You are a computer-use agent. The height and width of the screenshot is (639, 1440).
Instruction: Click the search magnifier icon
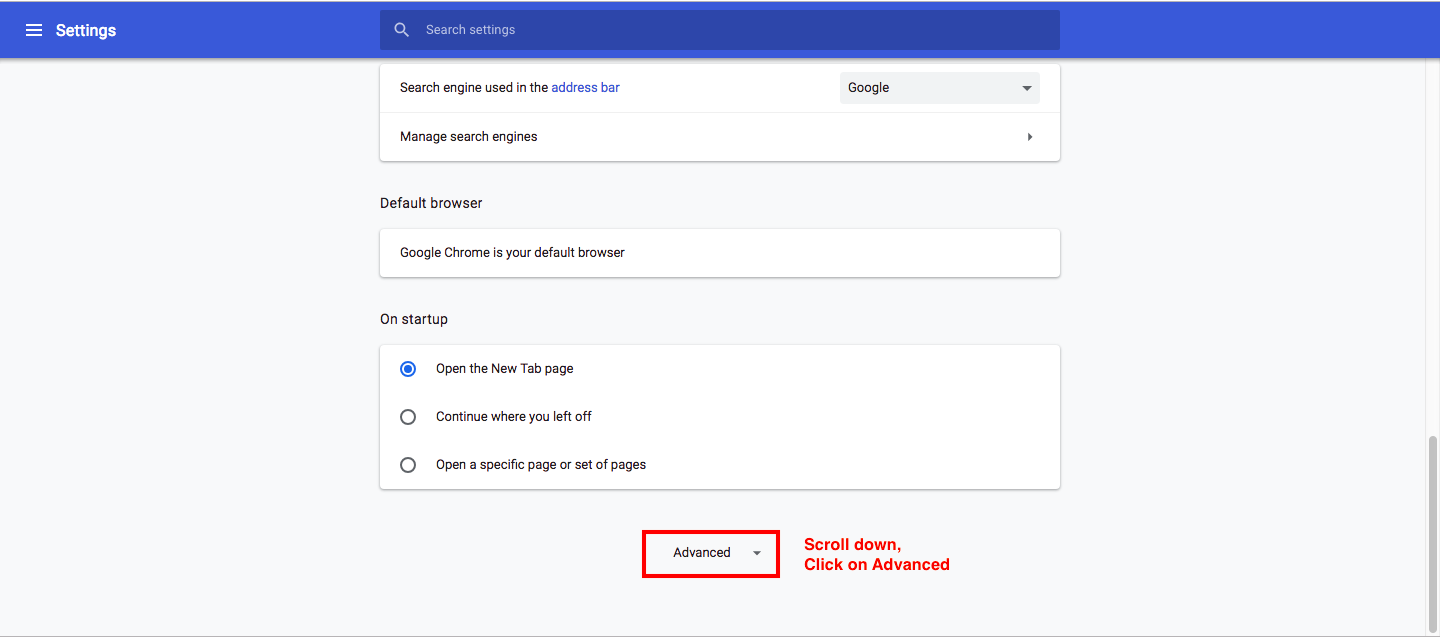coord(402,30)
